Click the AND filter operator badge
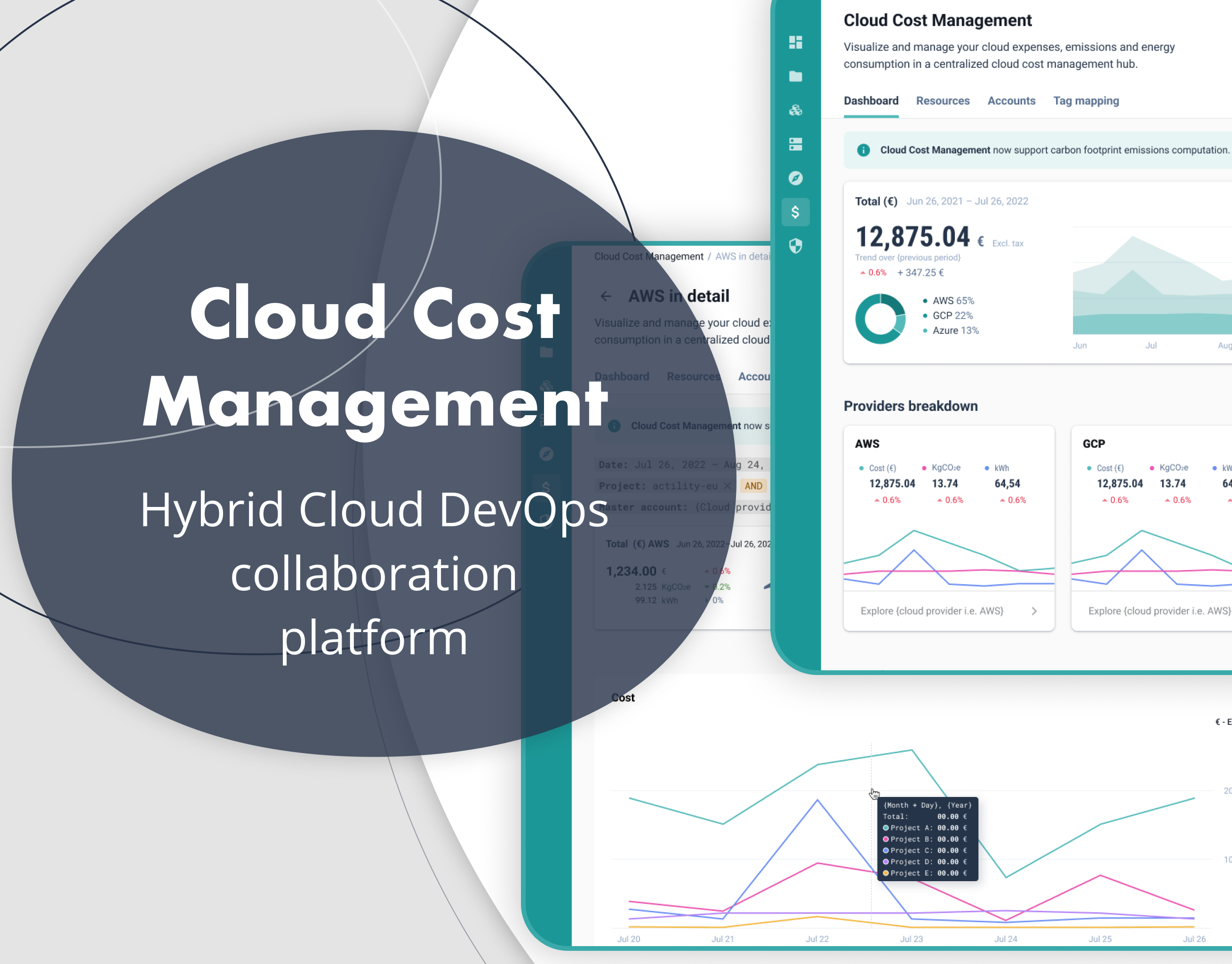 (753, 486)
